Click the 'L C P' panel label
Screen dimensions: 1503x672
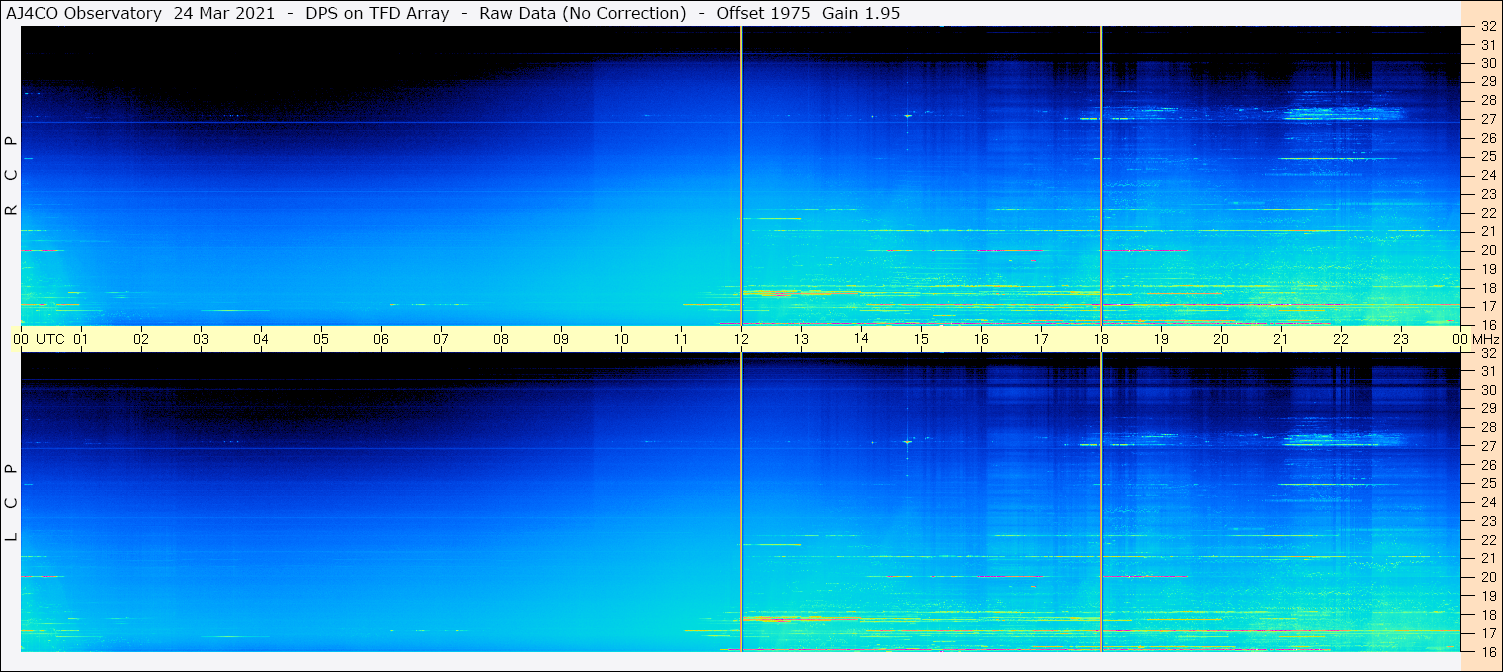(x=12, y=502)
